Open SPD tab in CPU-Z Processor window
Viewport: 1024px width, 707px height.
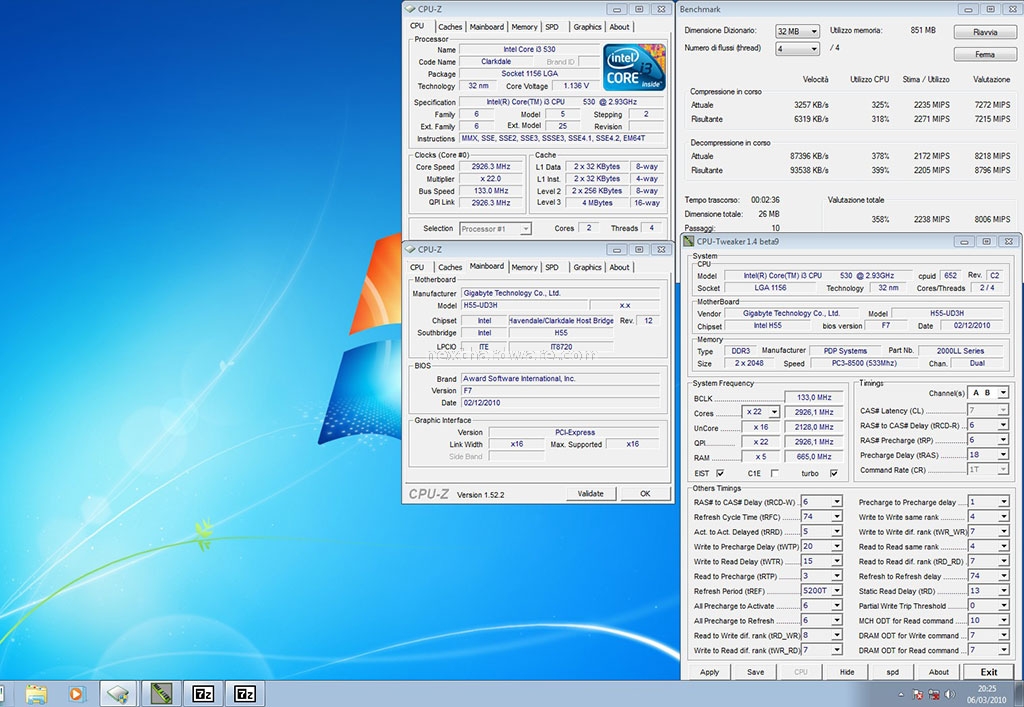click(x=552, y=27)
